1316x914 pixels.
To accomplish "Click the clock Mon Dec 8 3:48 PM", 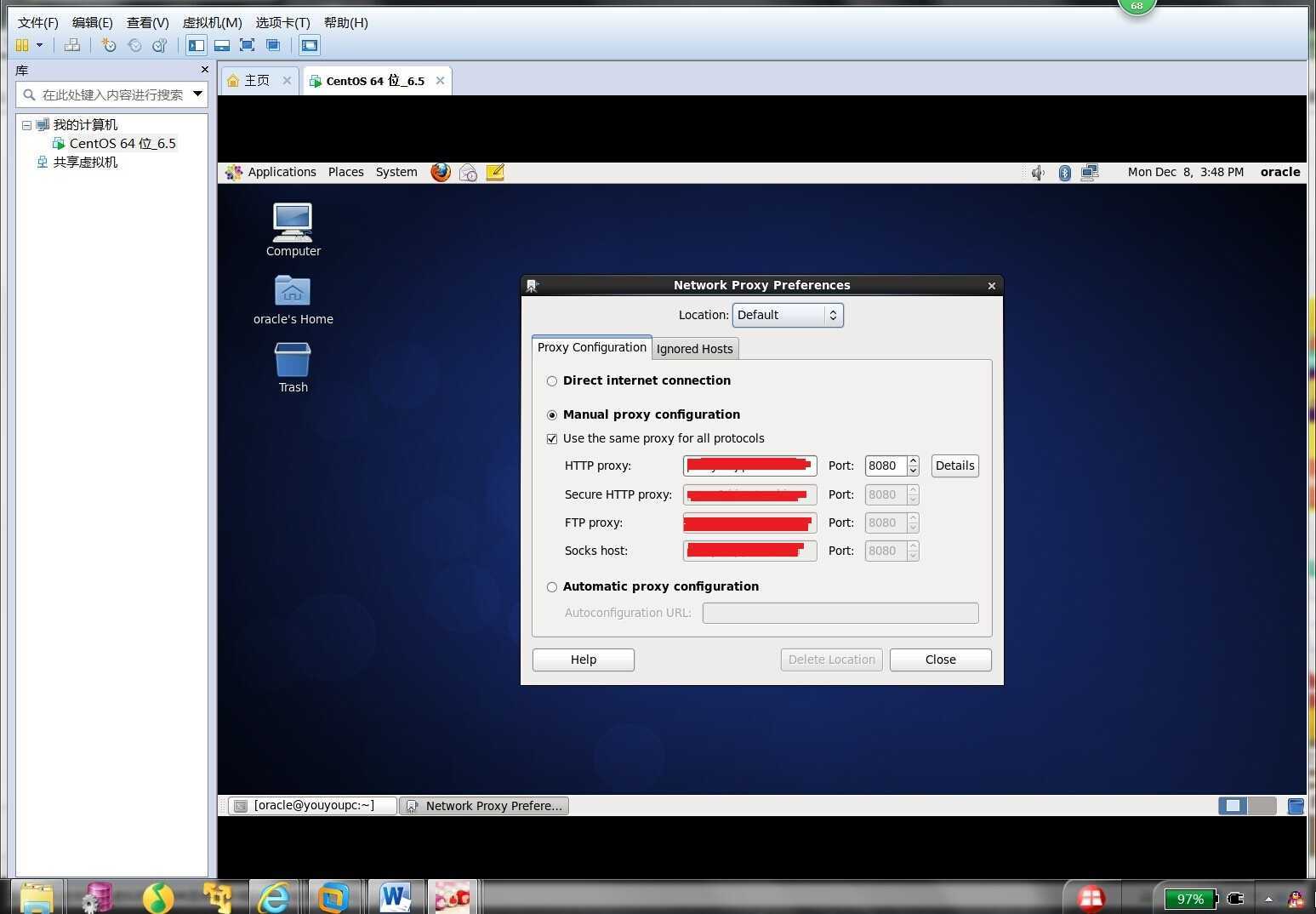I will [x=1185, y=172].
